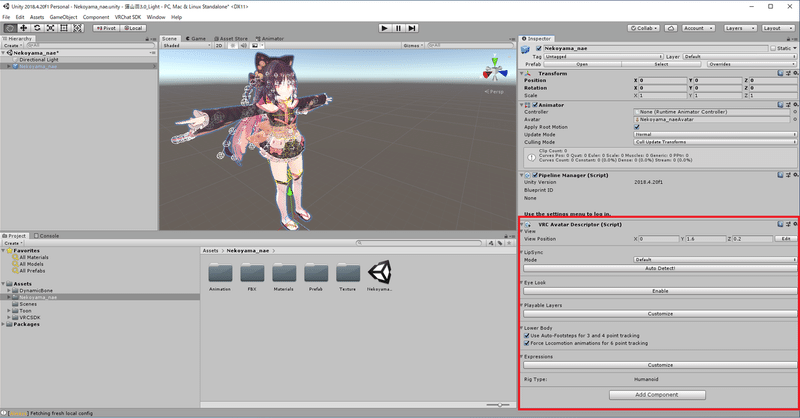Screen dimensions: 800x418
Task: Collapse the Transform component foldout
Action: [x=521, y=73]
